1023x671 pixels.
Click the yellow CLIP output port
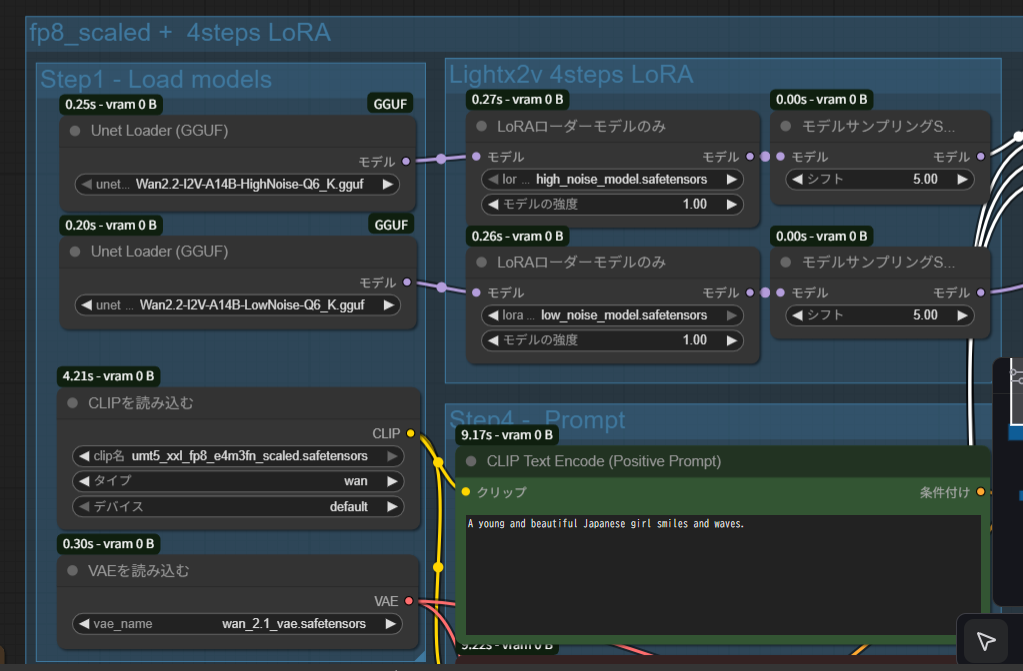click(410, 433)
